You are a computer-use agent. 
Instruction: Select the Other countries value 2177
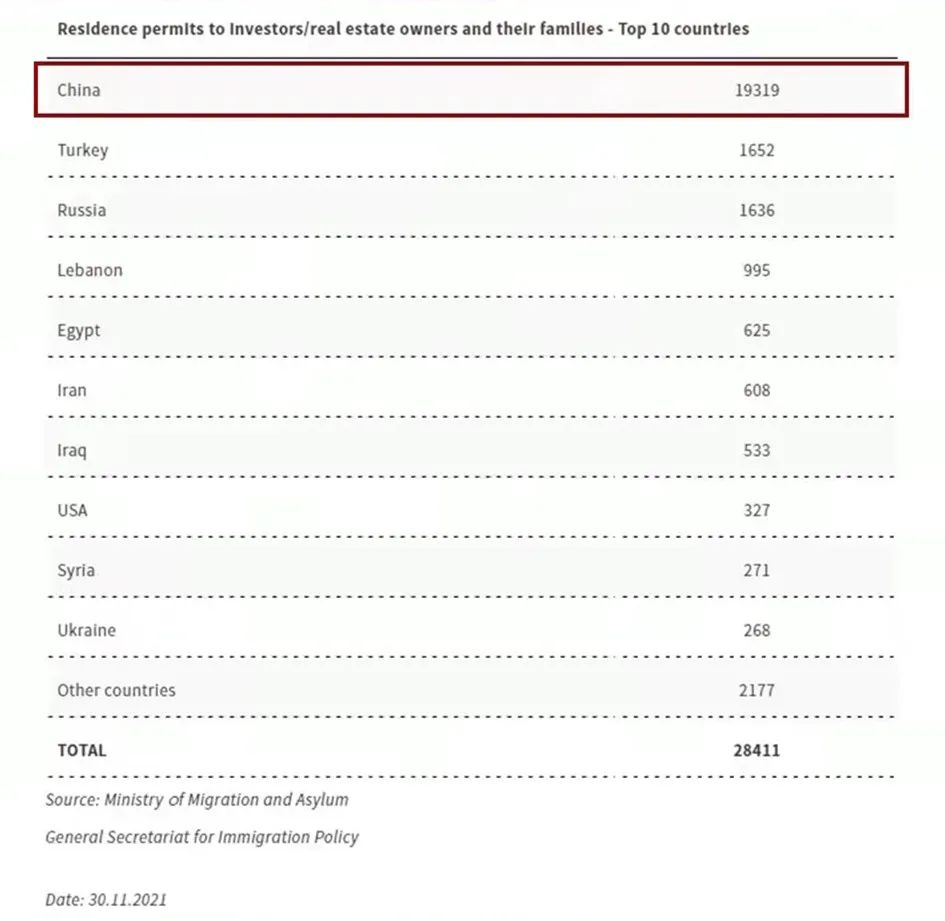[x=756, y=690]
